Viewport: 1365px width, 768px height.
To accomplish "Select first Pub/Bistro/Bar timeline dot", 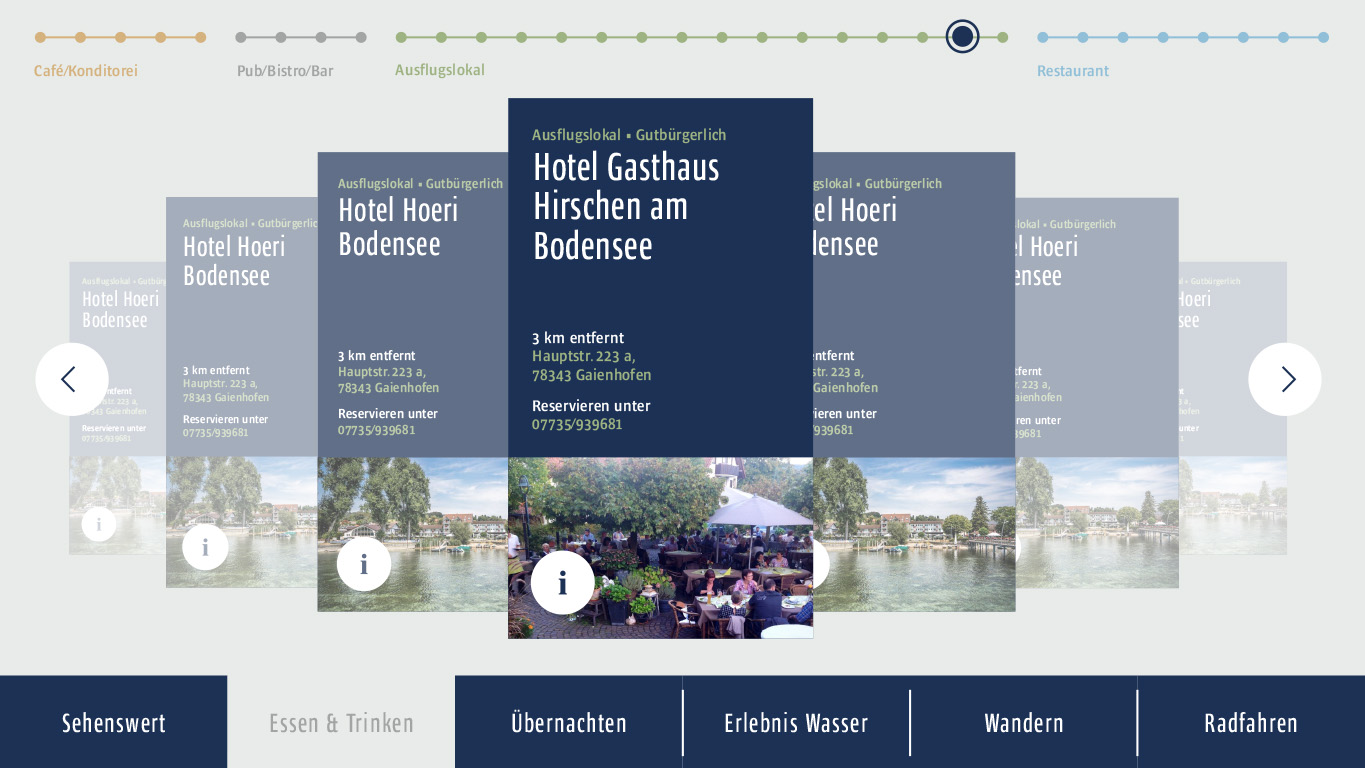I will point(241,38).
